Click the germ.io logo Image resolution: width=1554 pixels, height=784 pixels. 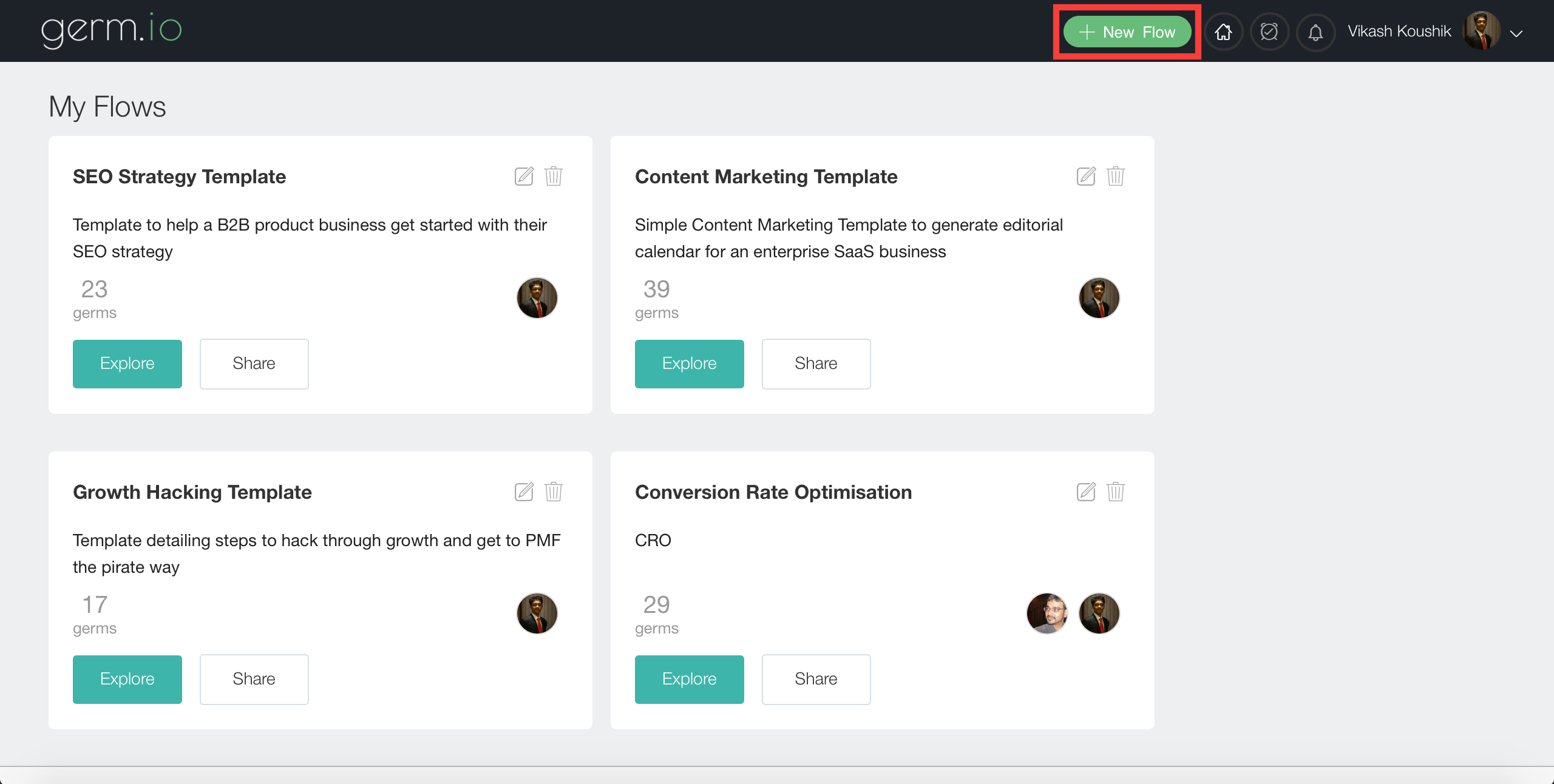[112, 30]
